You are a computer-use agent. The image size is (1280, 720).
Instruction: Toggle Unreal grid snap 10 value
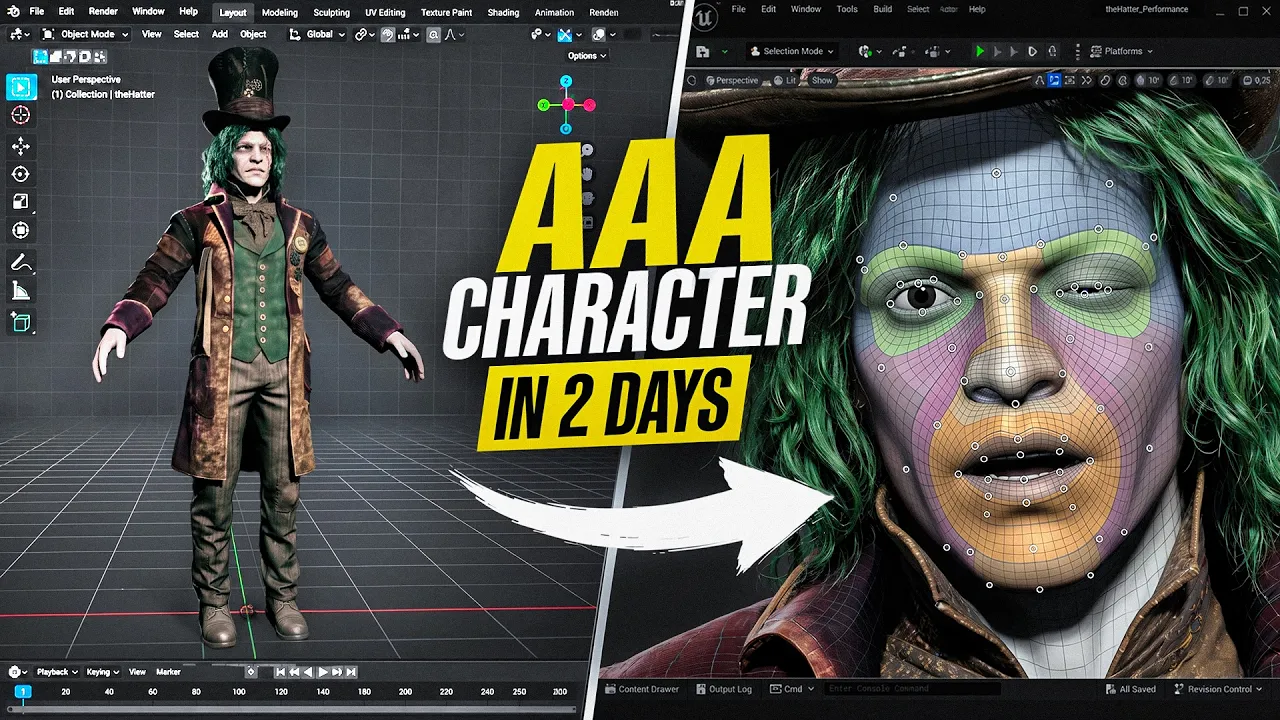point(1149,80)
